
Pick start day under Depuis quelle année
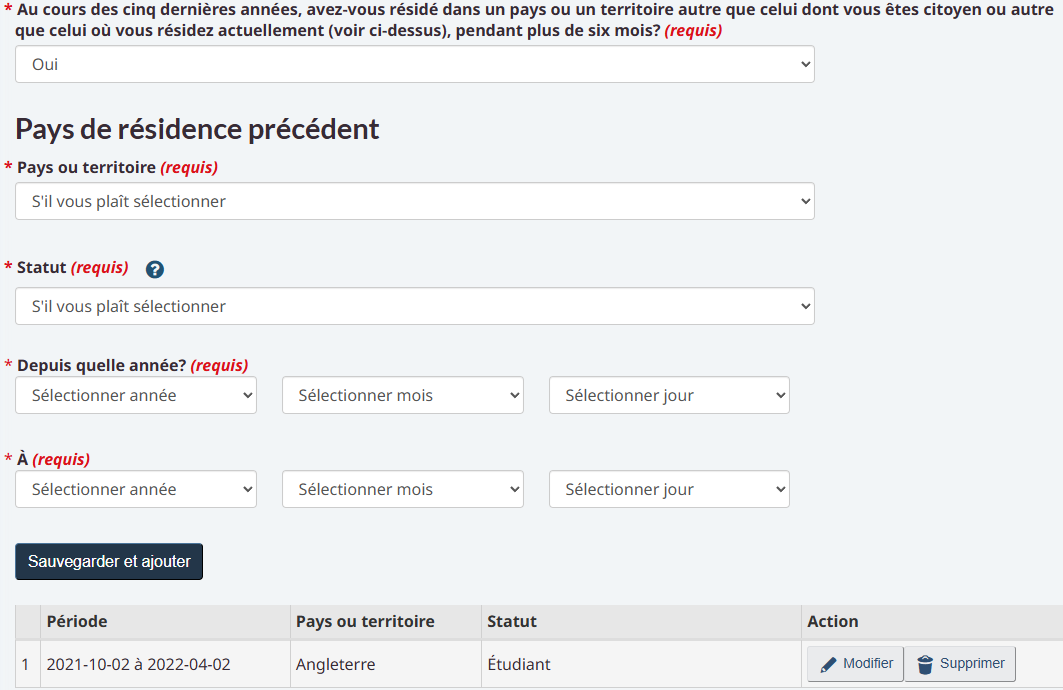(x=669, y=395)
